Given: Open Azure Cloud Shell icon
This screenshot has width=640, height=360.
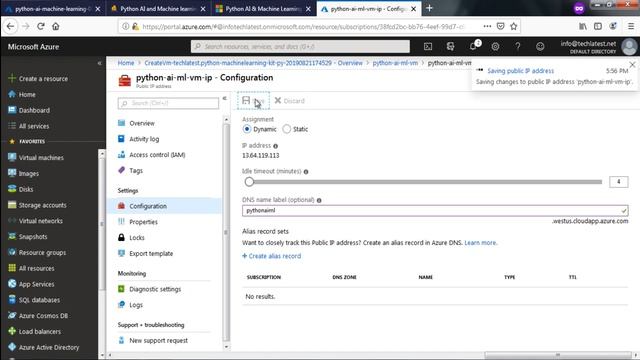Looking at the screenshot, I should click(x=428, y=47).
